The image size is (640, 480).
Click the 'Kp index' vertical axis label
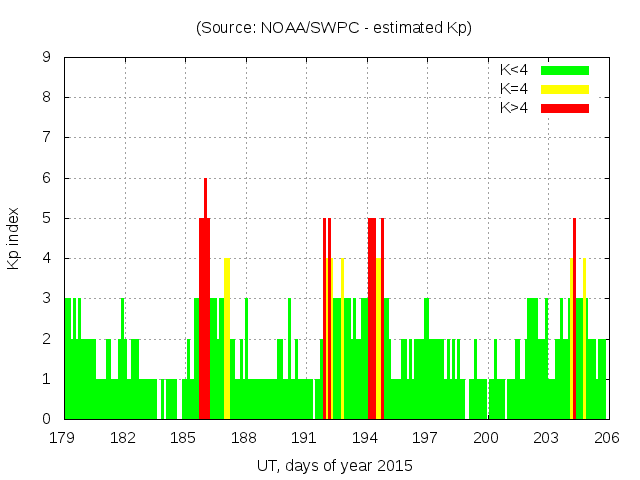(x=14, y=239)
